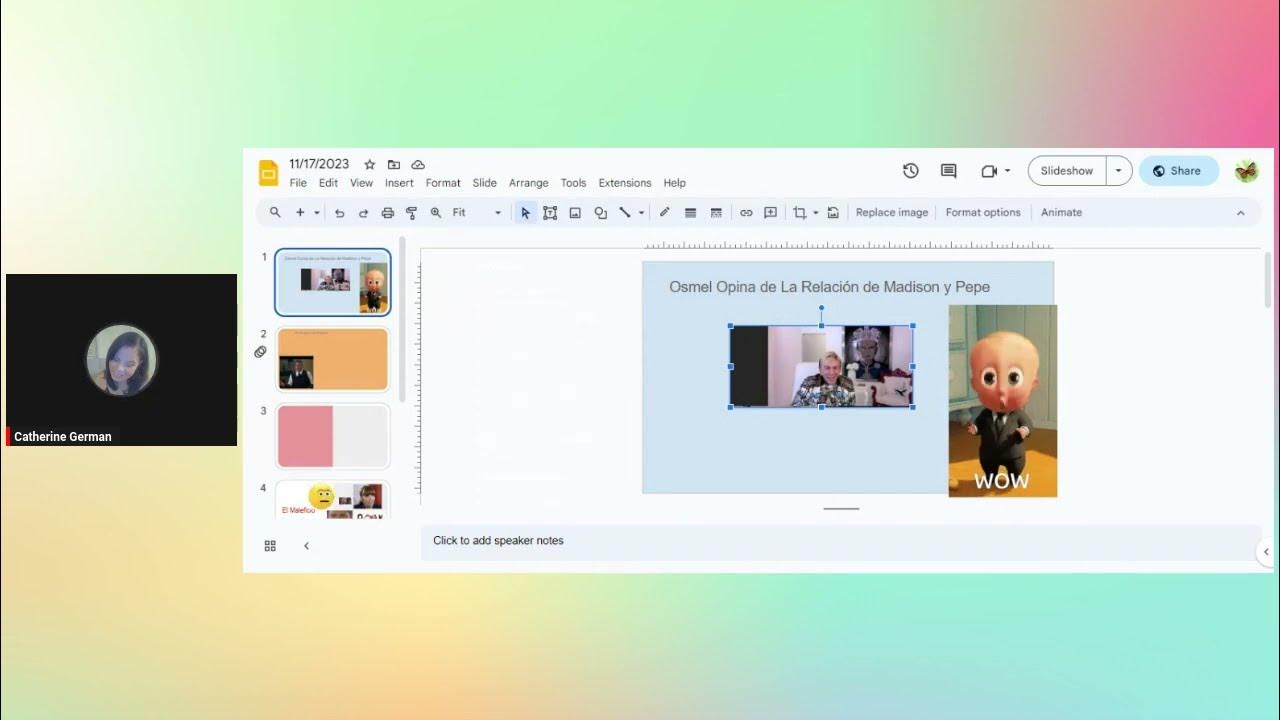Image resolution: width=1280 pixels, height=720 pixels.
Task: Open the Extensions menu
Action: (625, 183)
